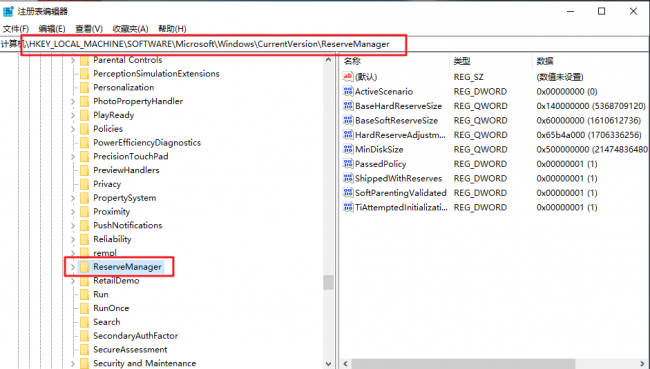Expand the Proximity key
650x369 pixels.
coord(73,212)
